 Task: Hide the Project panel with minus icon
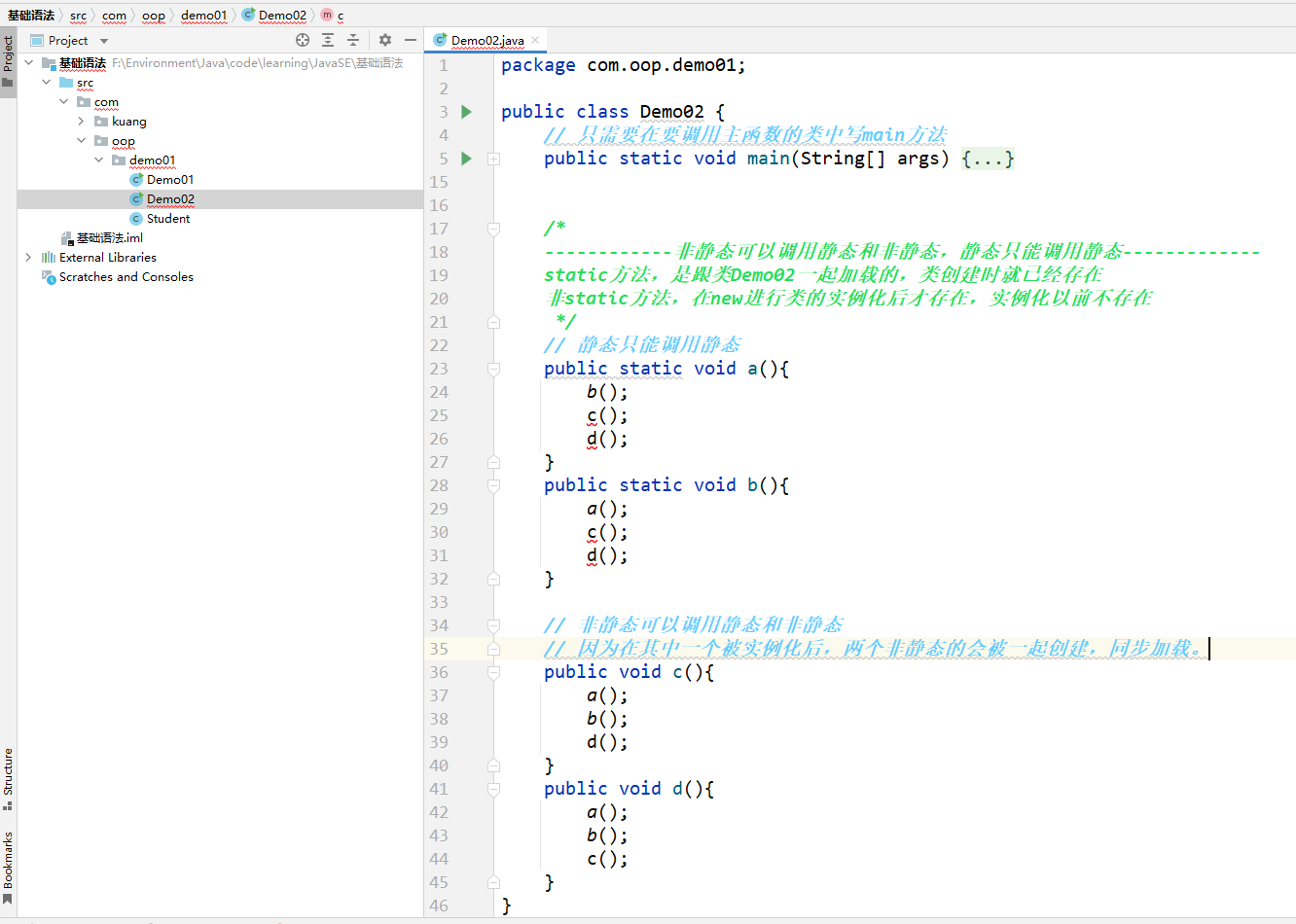pos(411,40)
